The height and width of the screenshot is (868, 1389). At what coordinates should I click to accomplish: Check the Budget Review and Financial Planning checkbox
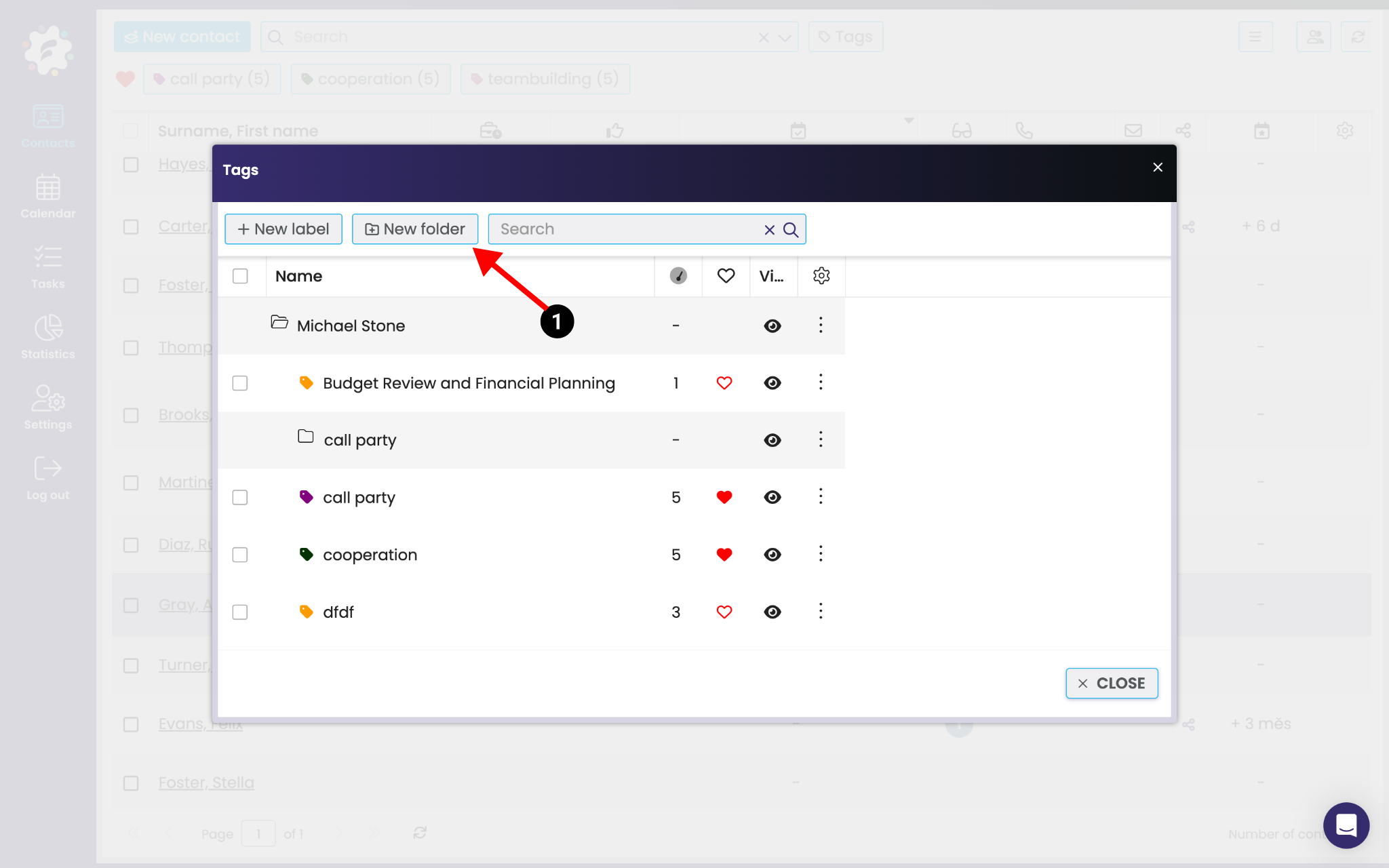point(240,383)
